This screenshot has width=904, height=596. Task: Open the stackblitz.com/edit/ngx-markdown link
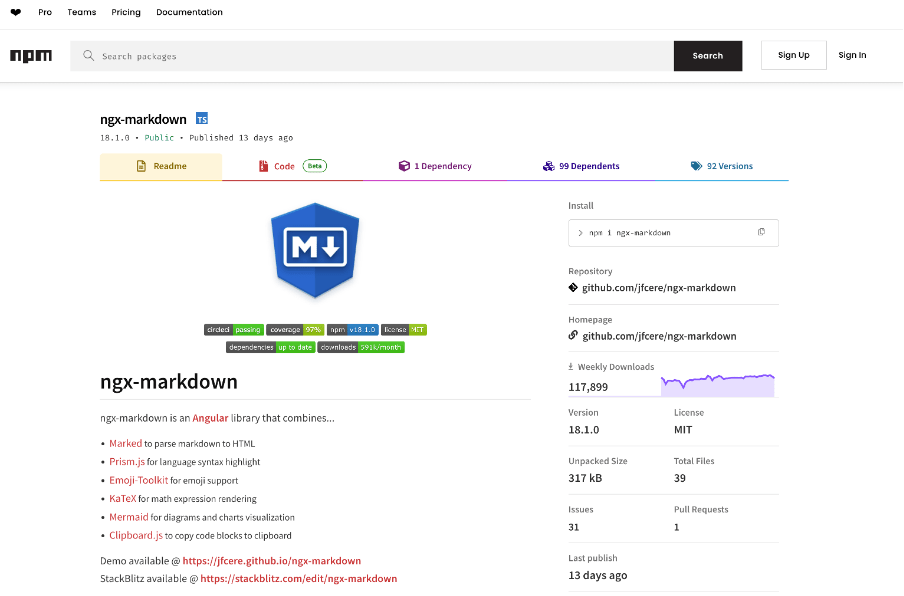point(299,578)
